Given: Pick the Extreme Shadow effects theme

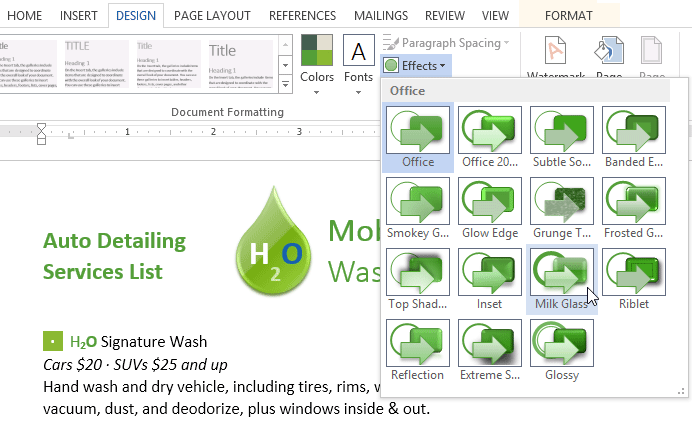Looking at the screenshot, I should 490,351.
